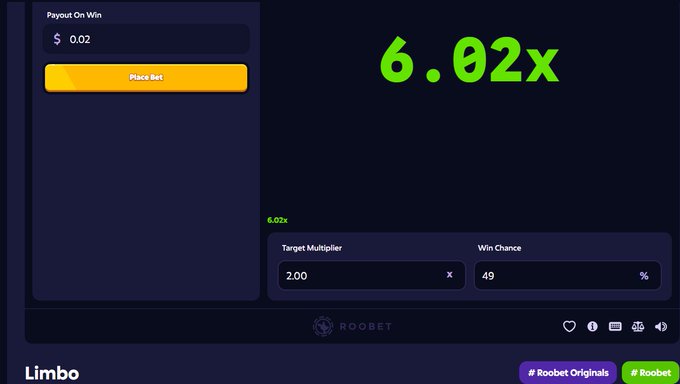This screenshot has width=680, height=384.
Task: Click the Win Chance label
Action: [x=499, y=248]
